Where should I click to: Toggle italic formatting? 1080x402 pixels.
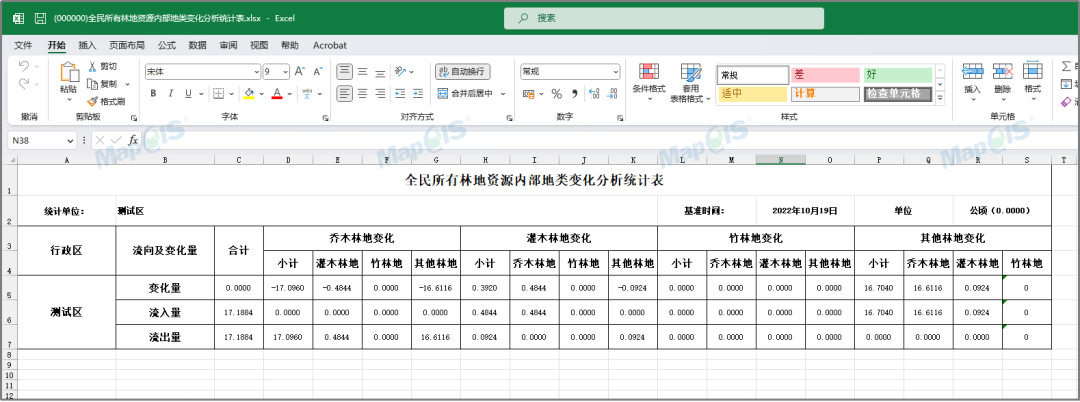[x=170, y=94]
